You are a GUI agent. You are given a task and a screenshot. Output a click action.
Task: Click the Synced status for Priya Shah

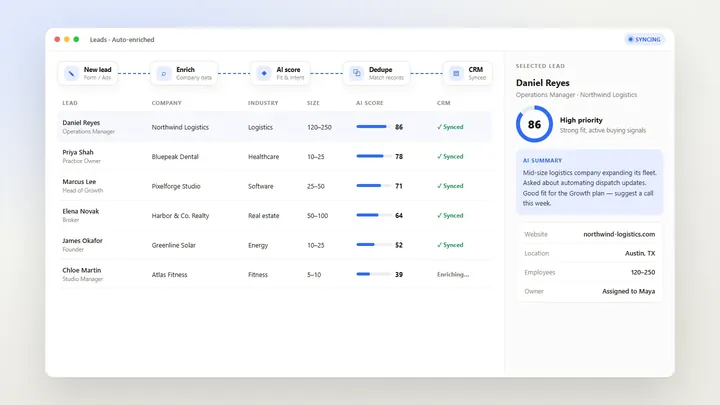coord(450,156)
